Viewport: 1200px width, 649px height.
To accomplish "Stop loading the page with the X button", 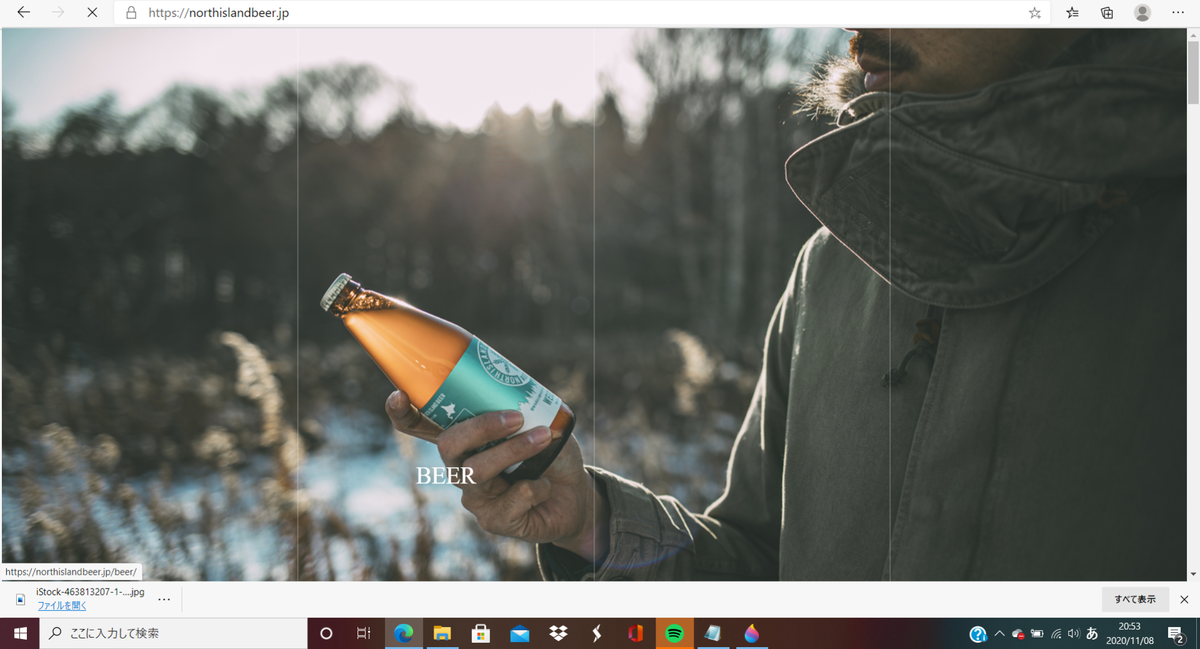I will [92, 13].
